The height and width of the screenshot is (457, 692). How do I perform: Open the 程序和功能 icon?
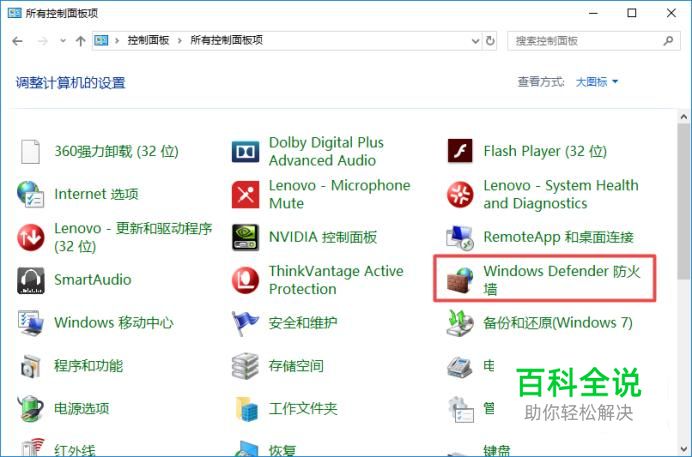coord(30,366)
